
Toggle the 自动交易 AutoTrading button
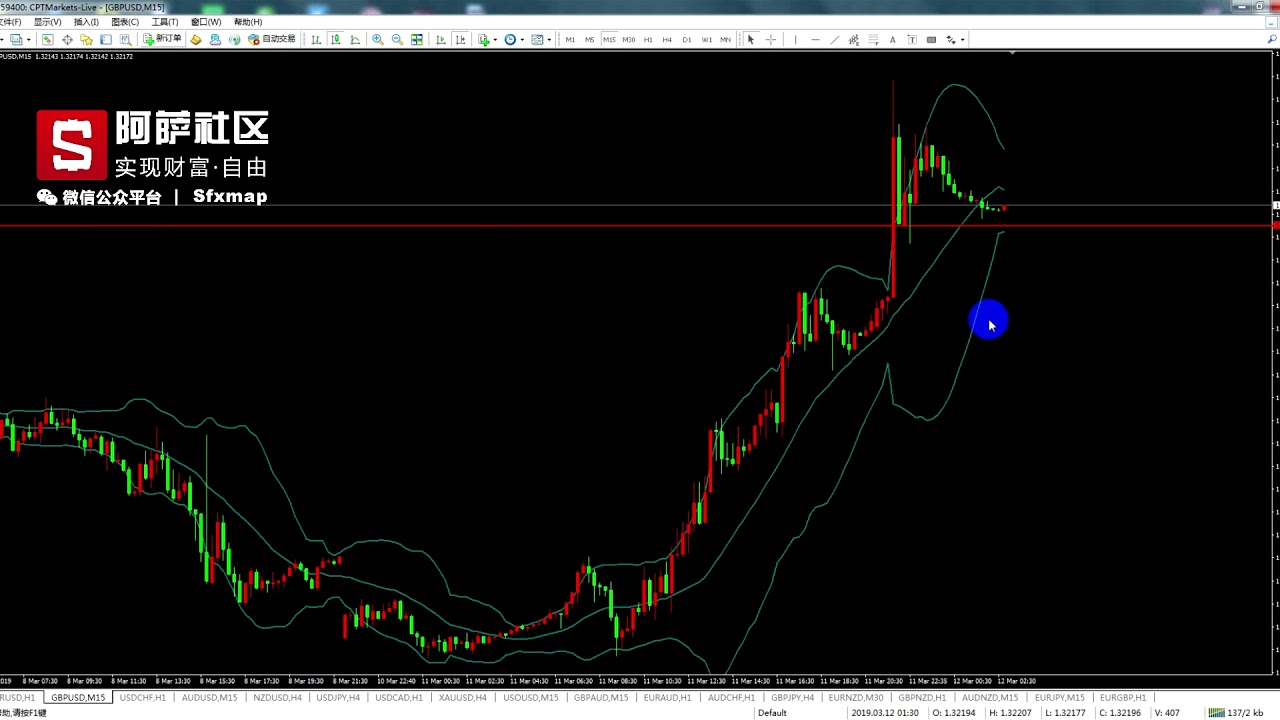coord(272,40)
